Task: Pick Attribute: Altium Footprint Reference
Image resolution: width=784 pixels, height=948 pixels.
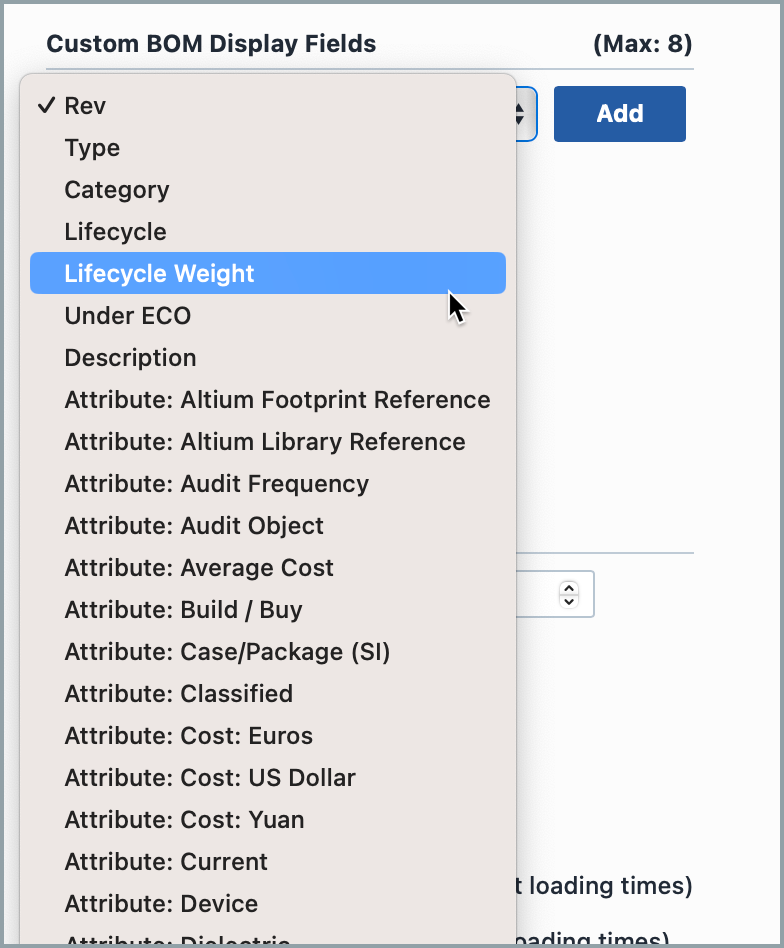Action: (277, 400)
